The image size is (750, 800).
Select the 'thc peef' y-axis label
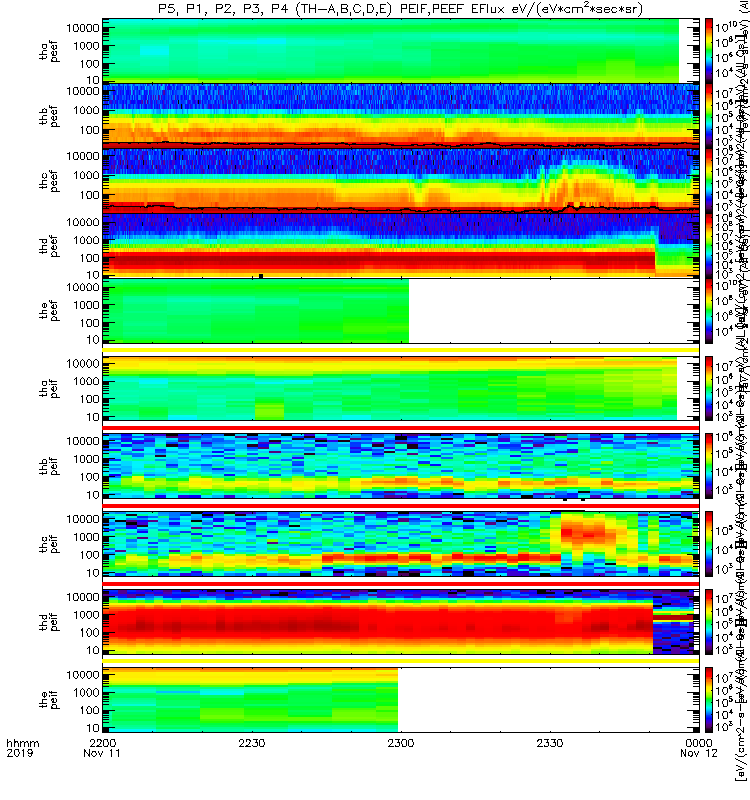[49, 182]
